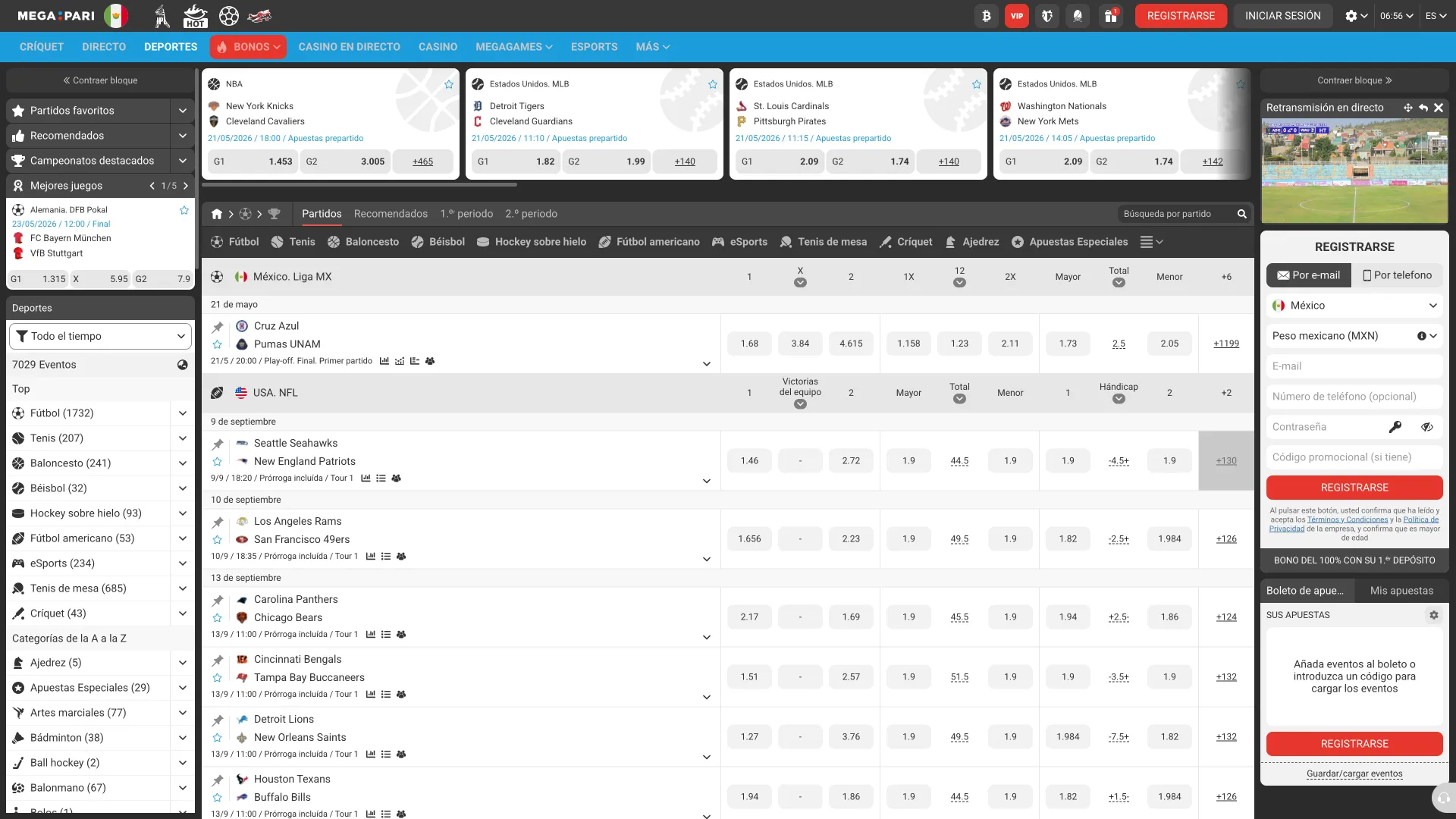
Task: Open the Todo el tiempo filter dropdown
Action: coord(100,336)
